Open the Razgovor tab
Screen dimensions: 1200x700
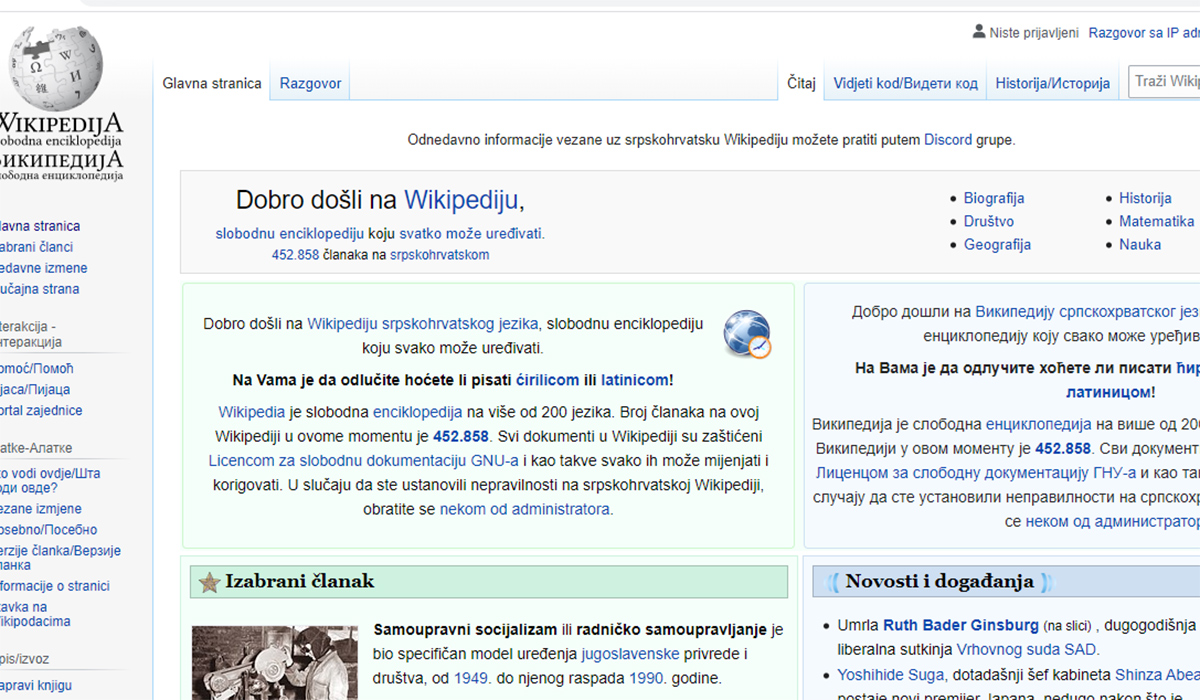click(310, 84)
